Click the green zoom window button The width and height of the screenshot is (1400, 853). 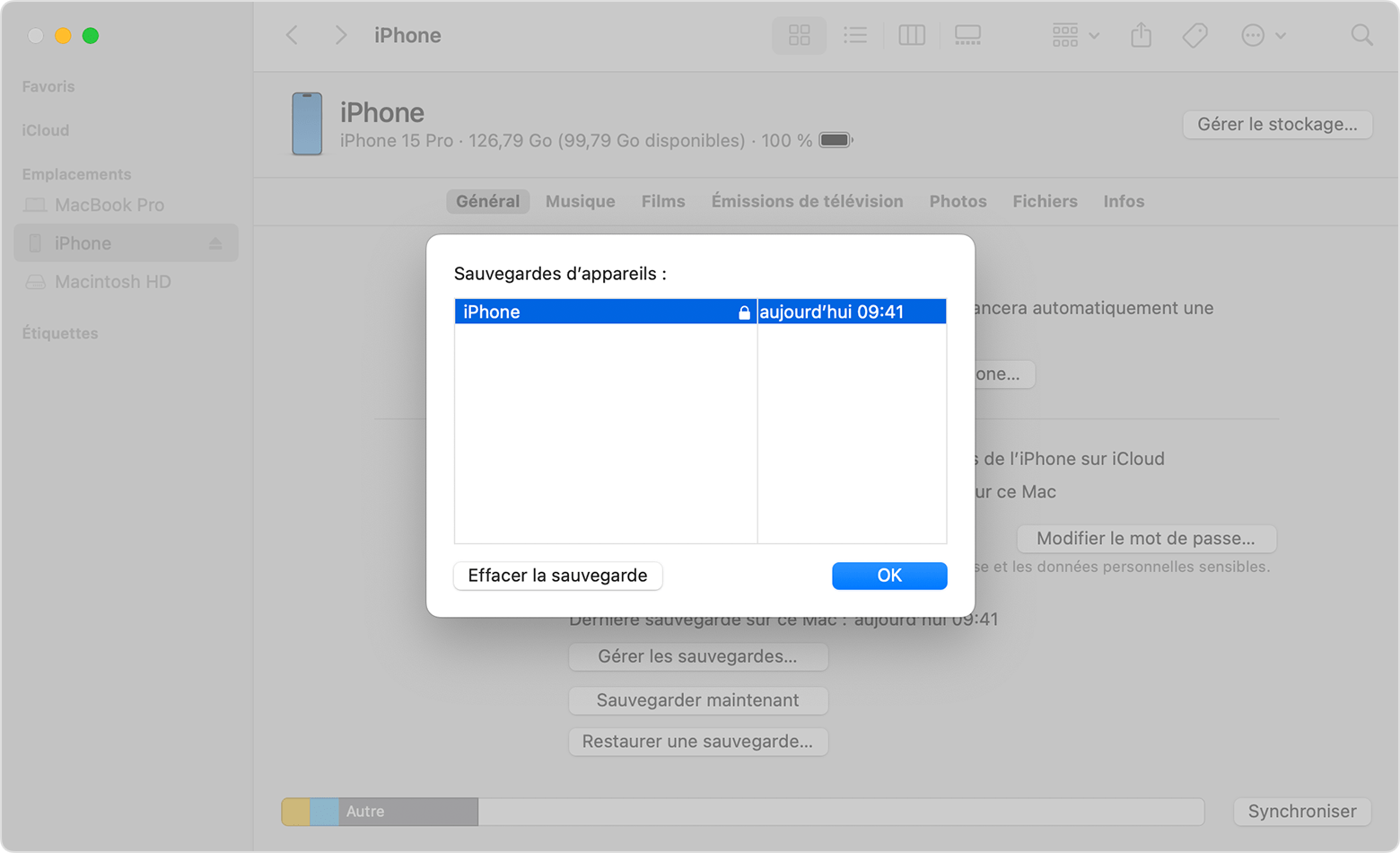(91, 36)
